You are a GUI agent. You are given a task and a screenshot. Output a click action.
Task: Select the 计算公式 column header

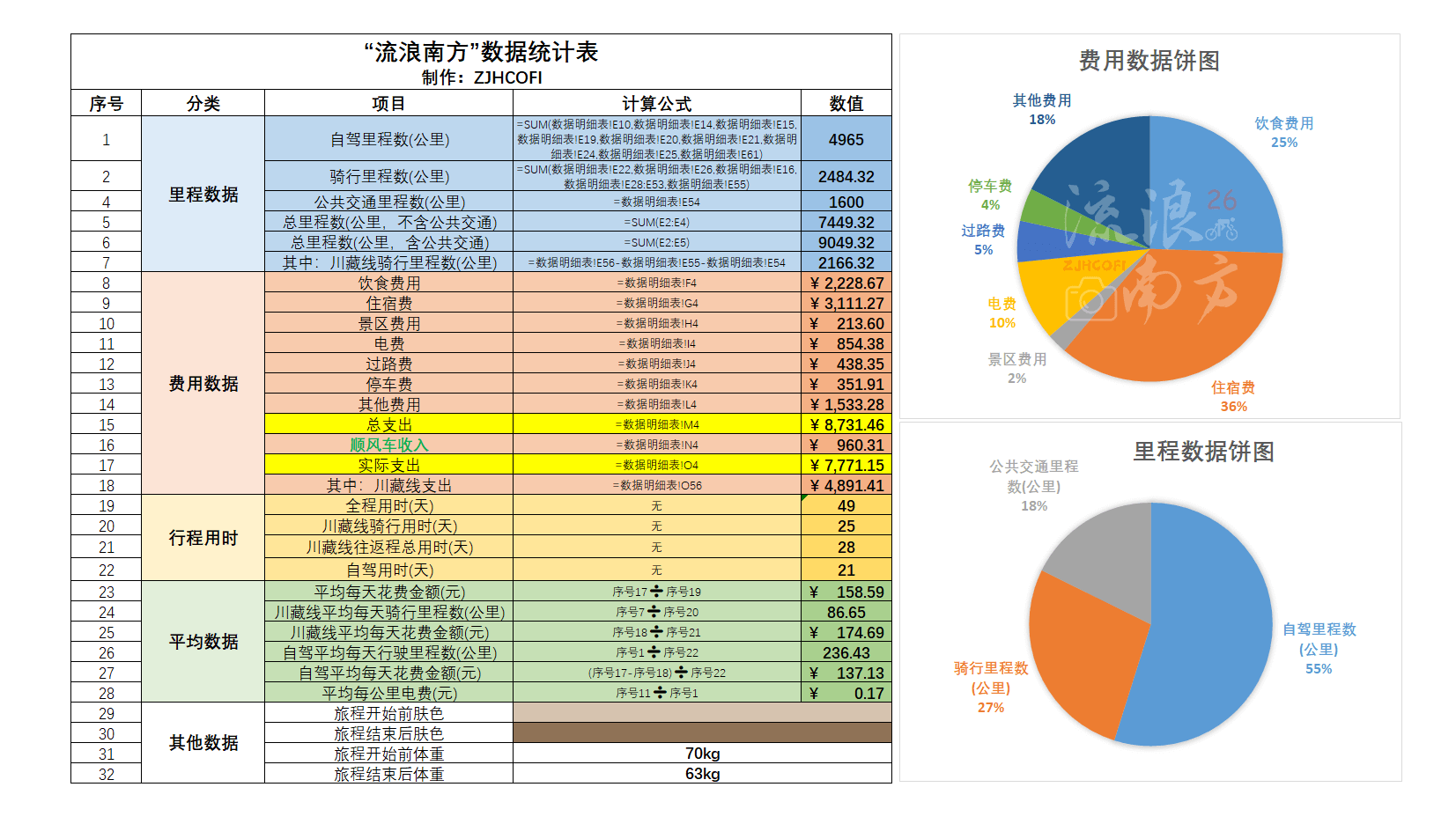pyautogui.click(x=657, y=103)
